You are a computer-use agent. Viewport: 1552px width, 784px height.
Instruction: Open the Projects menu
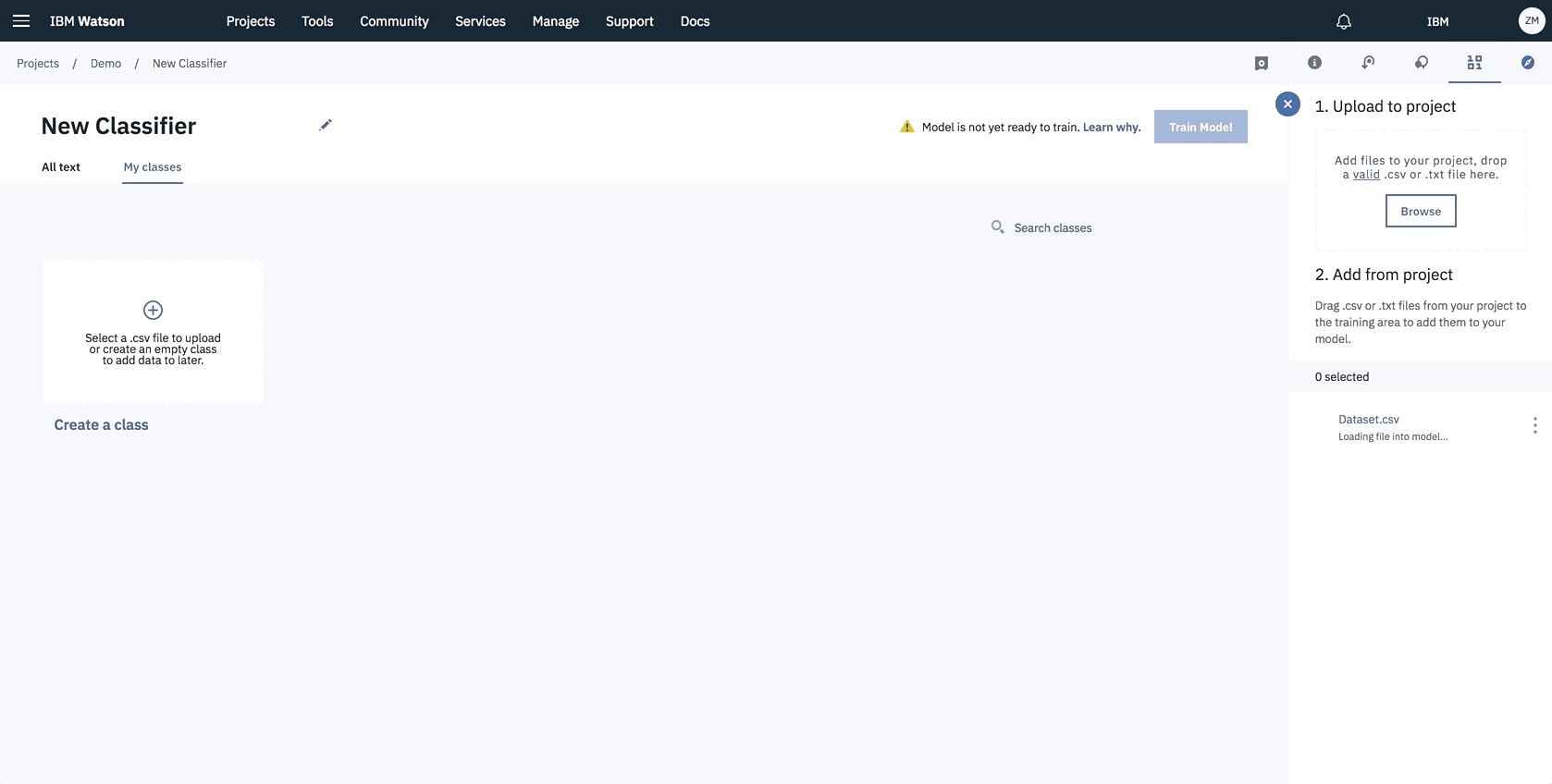tap(251, 21)
